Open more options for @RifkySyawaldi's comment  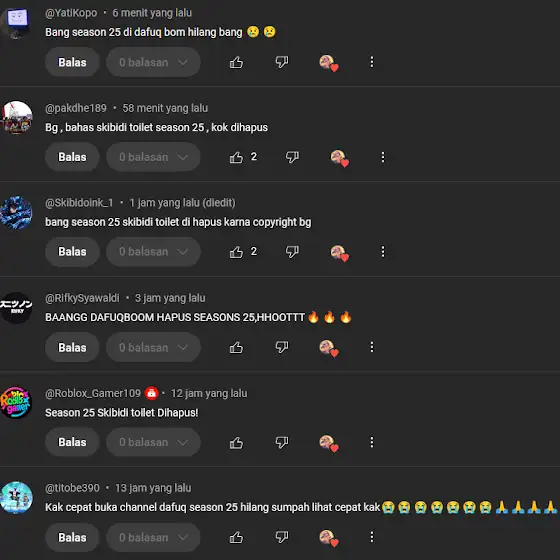click(x=371, y=347)
